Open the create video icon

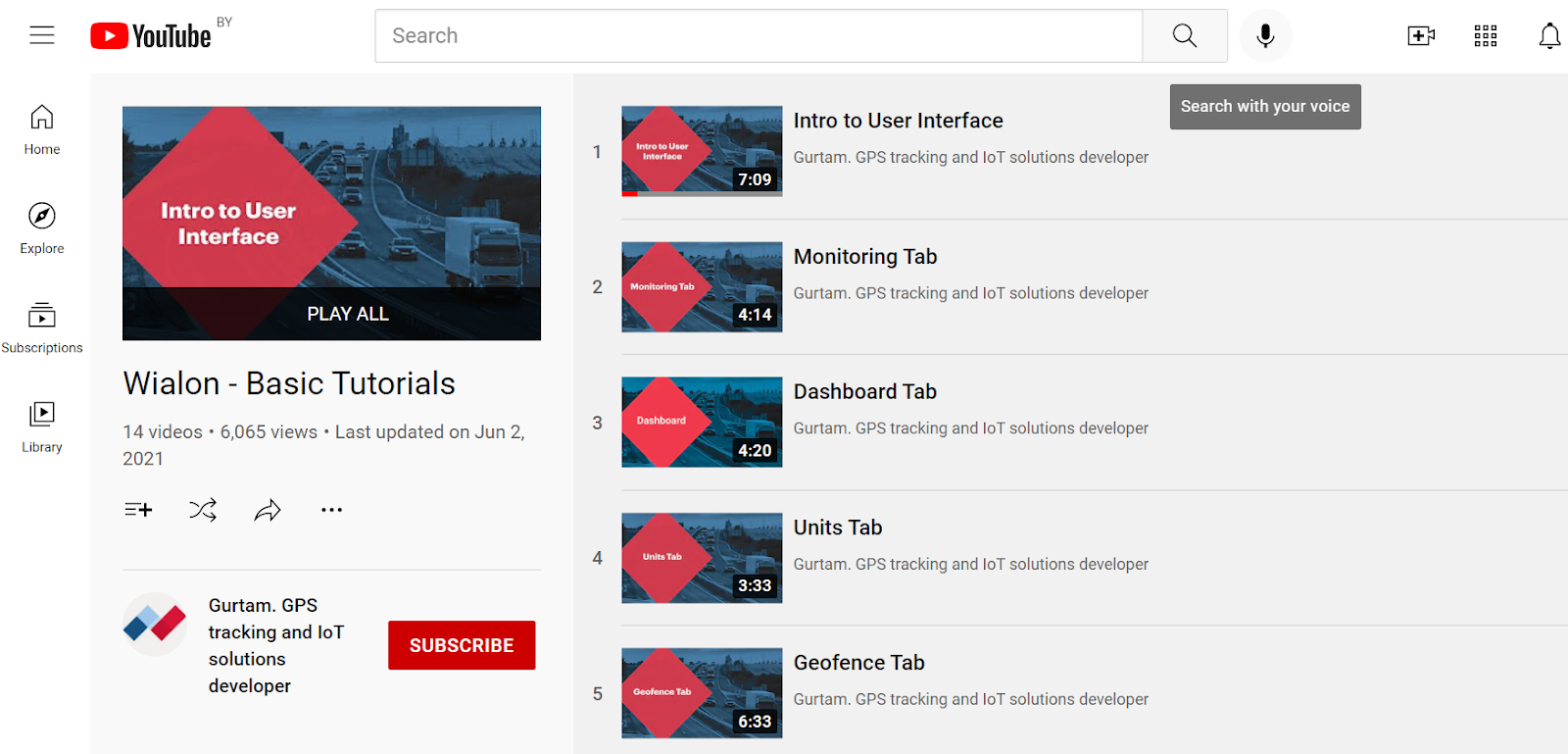tap(1420, 36)
